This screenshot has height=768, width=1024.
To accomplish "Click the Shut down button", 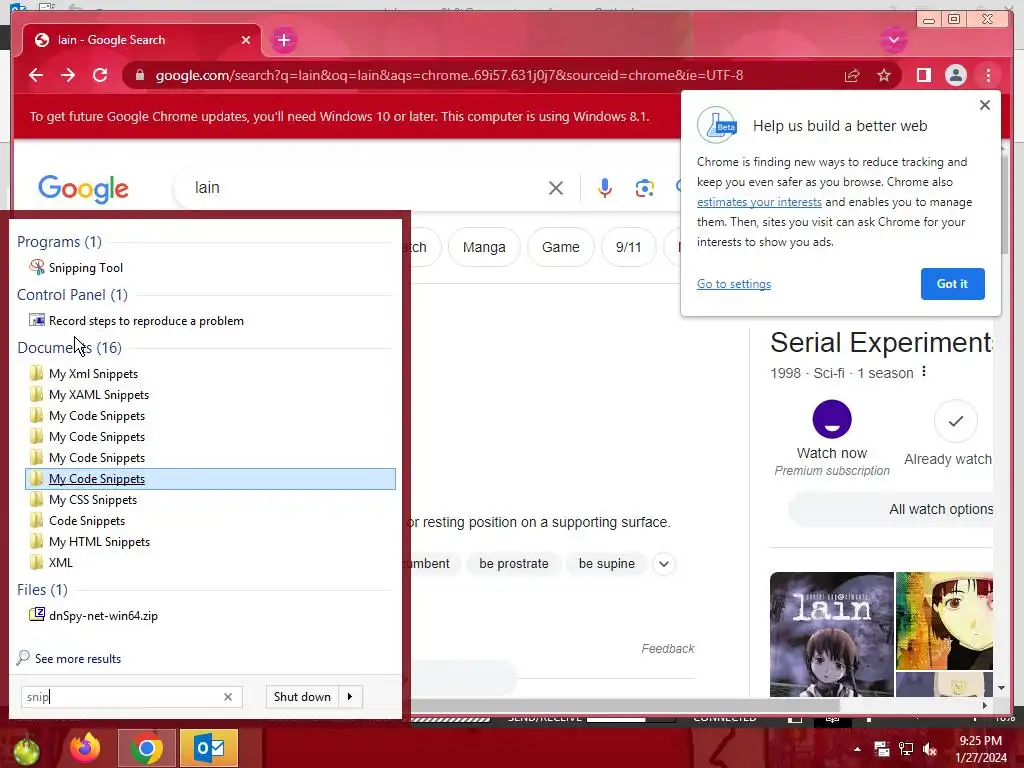I will [302, 697].
